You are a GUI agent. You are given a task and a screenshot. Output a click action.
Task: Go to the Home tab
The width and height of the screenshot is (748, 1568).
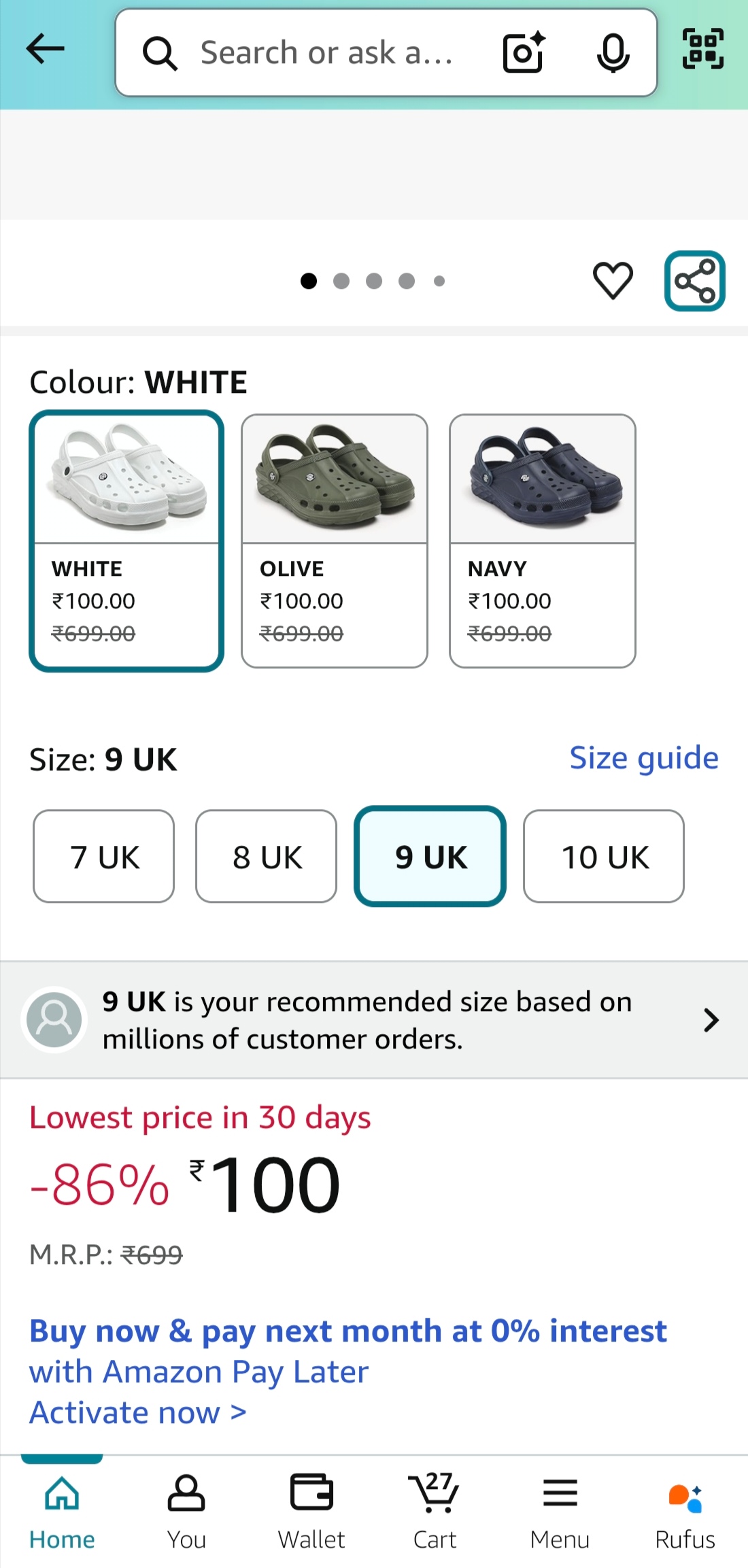[x=62, y=1511]
